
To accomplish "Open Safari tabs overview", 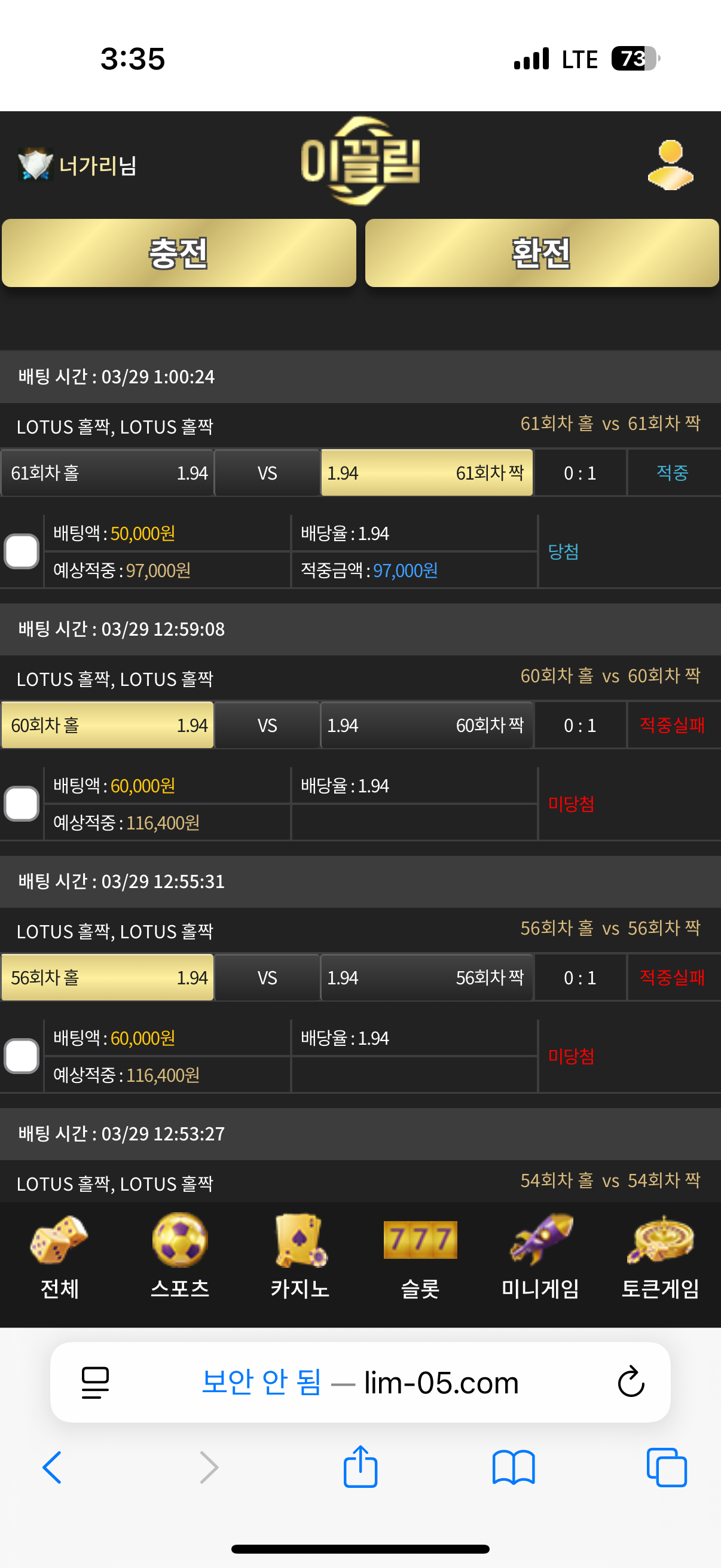I will pyautogui.click(x=666, y=1468).
